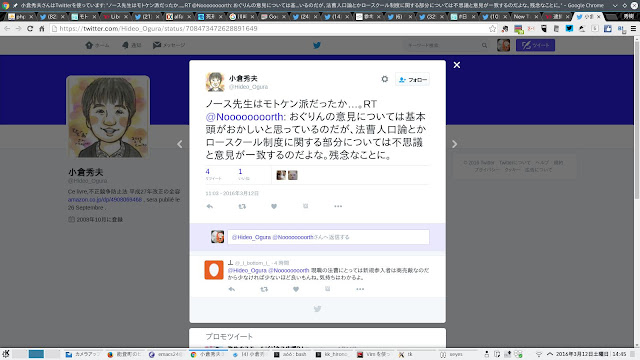Image resolution: width=640 pixels, height=360 pixels.
Task: Retweet the @_l_bottom_l_ reply tweet
Action: tap(264, 289)
